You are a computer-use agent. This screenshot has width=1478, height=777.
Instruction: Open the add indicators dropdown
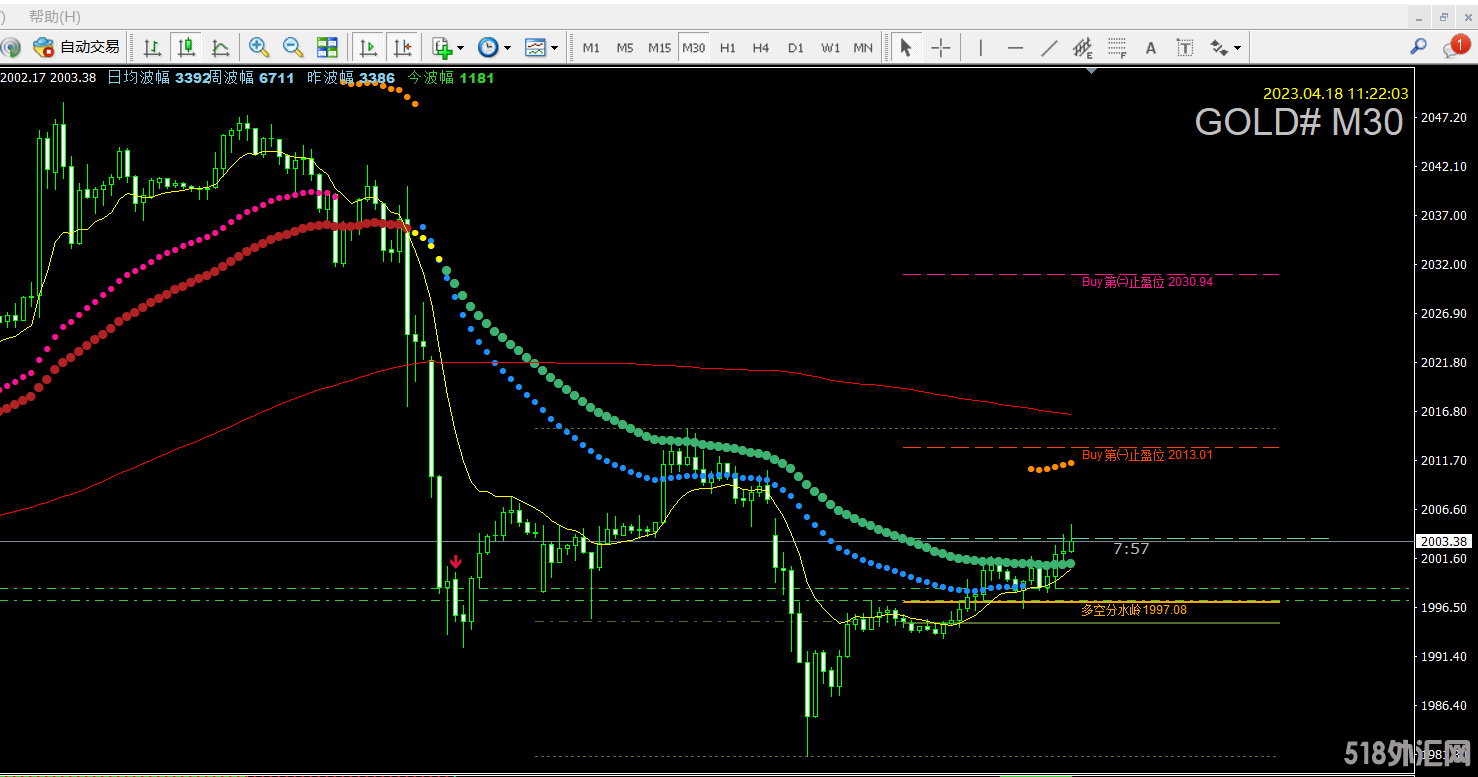coord(447,47)
